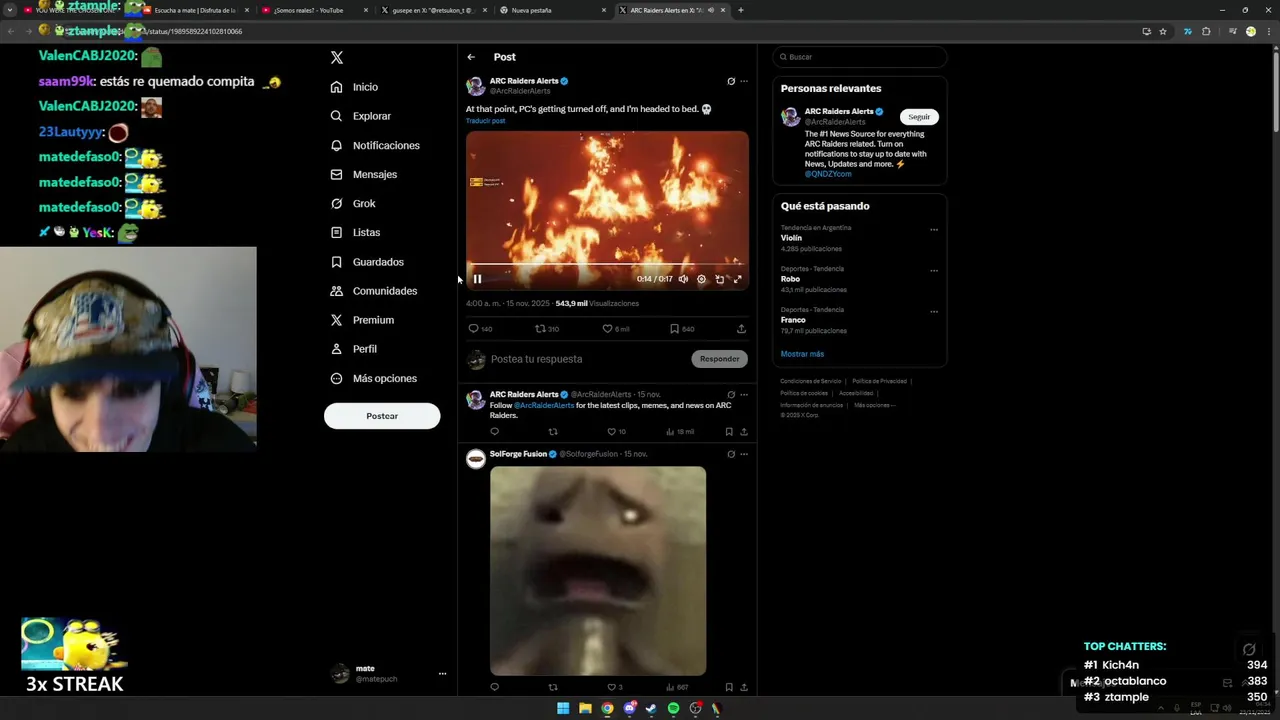Bookmark the SolForge Fusion post

click(729, 687)
